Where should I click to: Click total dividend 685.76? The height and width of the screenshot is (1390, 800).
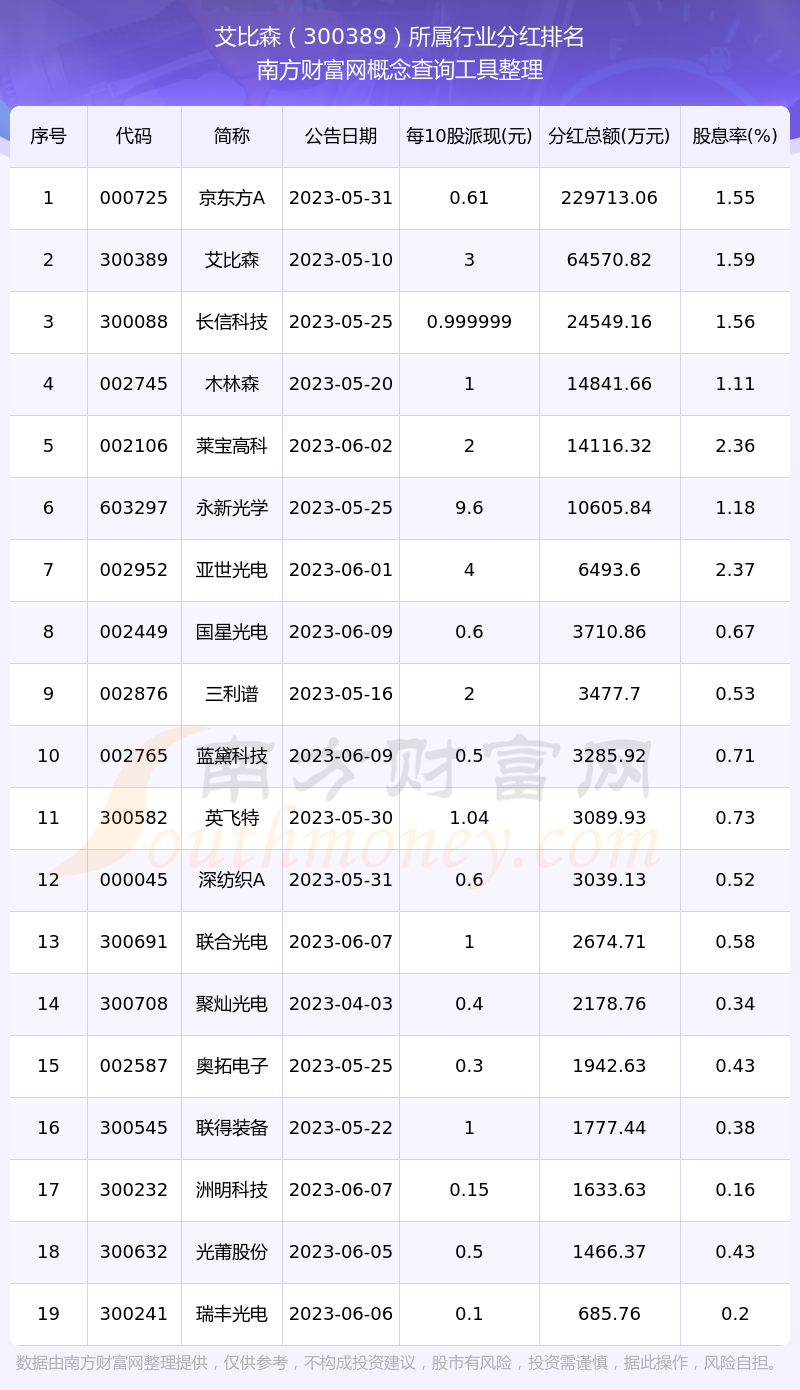610,1314
